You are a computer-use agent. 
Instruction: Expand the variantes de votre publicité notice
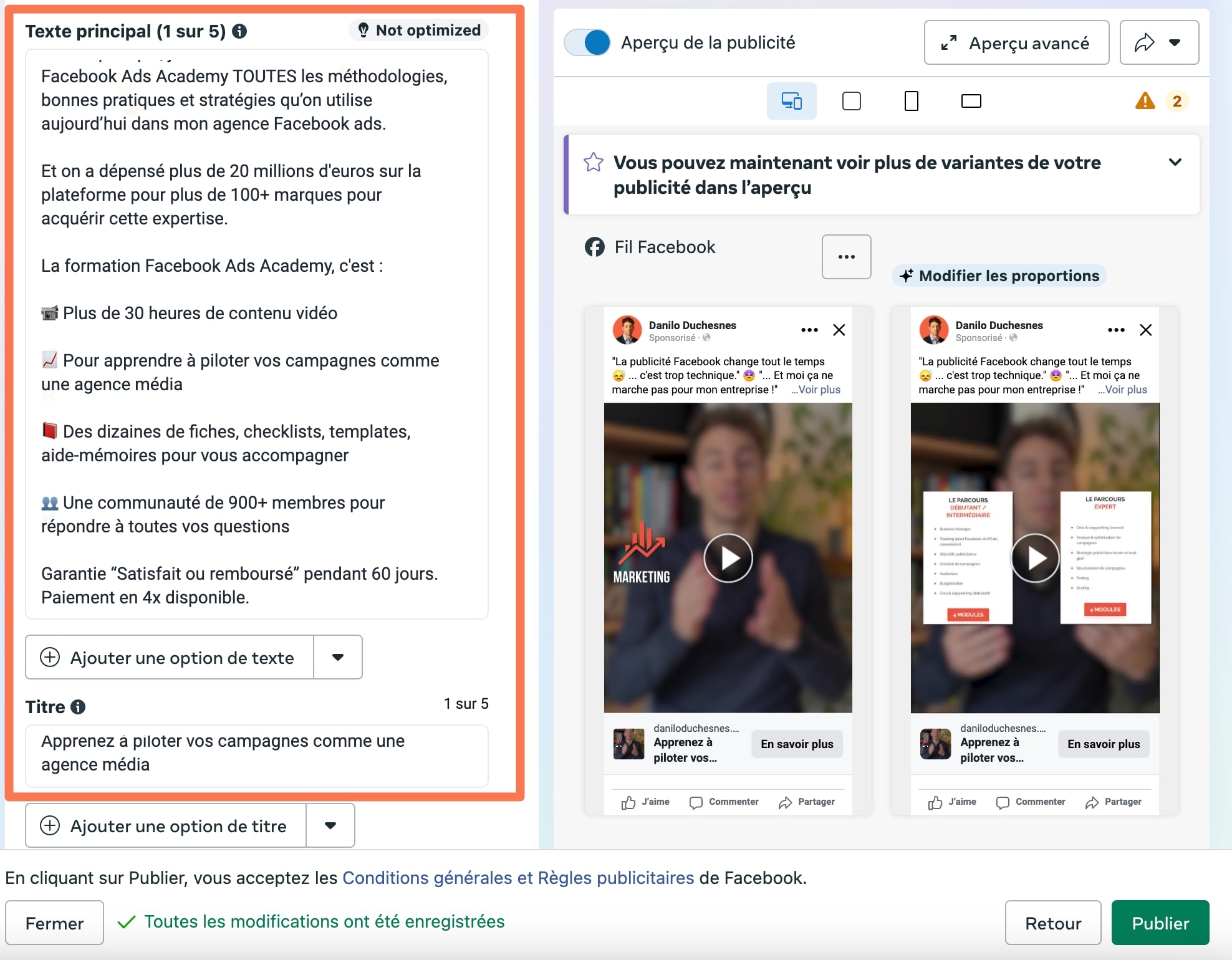coord(1175,162)
